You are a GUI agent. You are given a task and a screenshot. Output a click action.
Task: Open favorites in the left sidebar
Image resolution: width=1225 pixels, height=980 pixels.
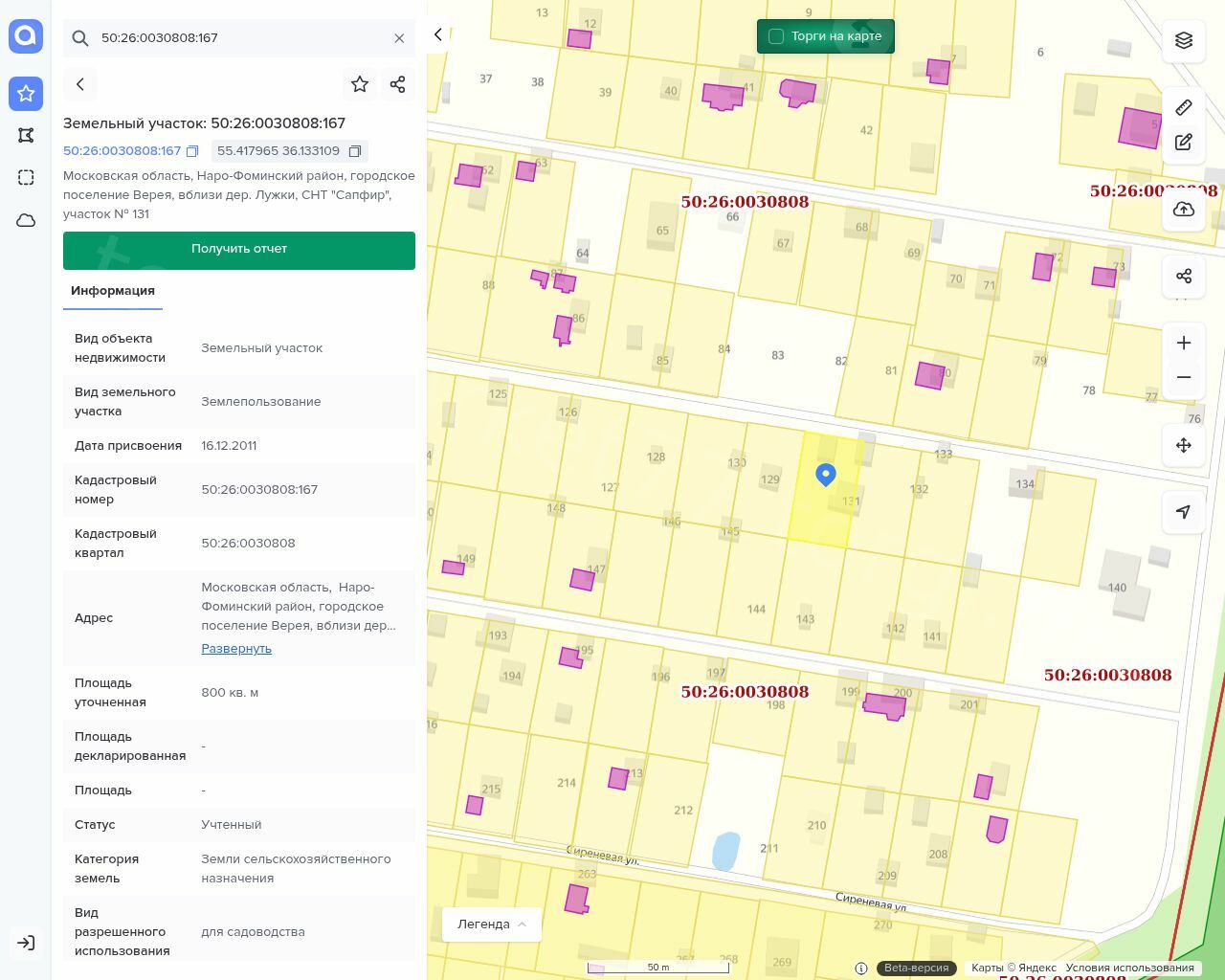click(26, 94)
